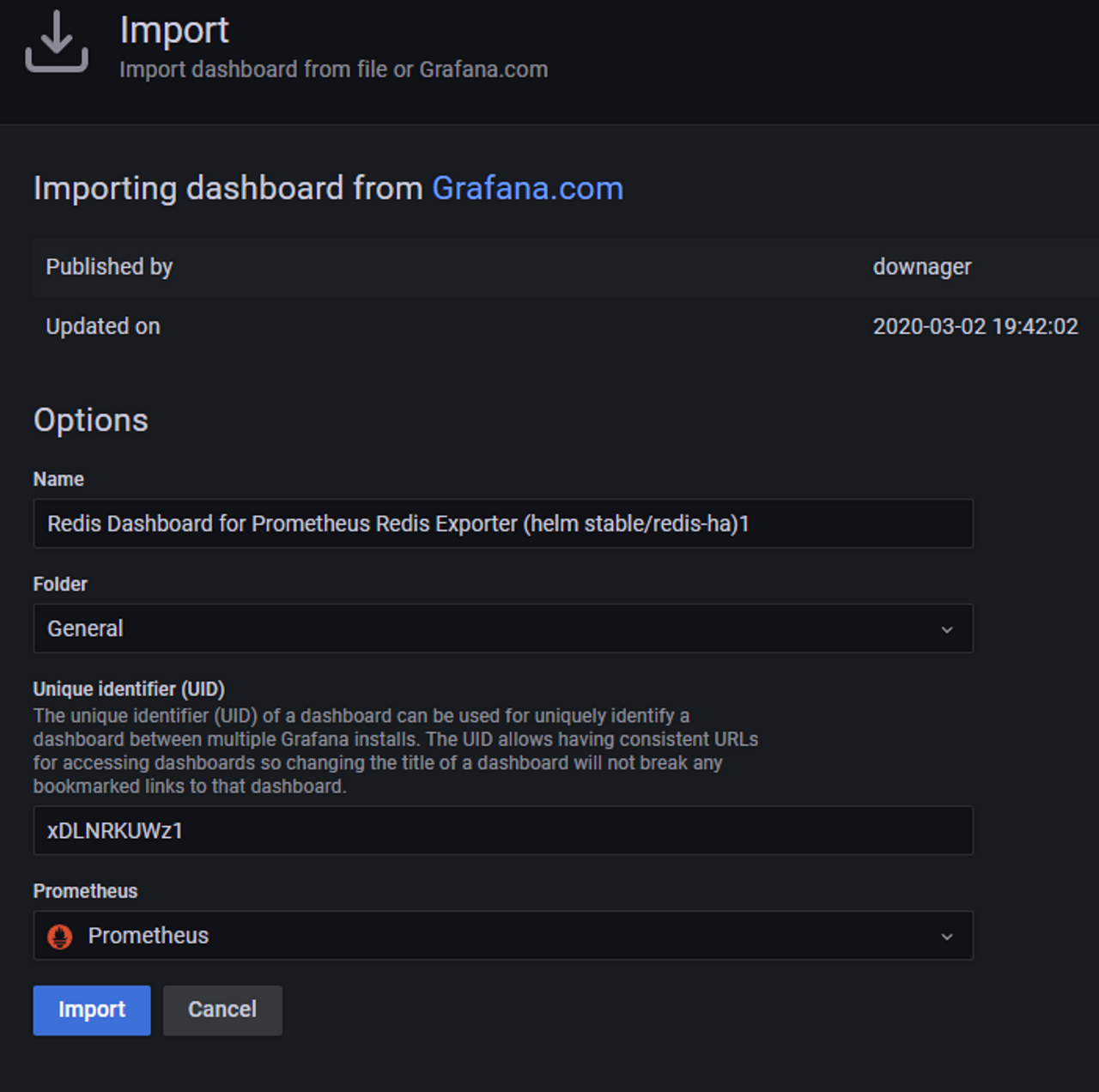This screenshot has width=1099, height=1092.
Task: Open the Grafana.com link
Action: pos(527,188)
